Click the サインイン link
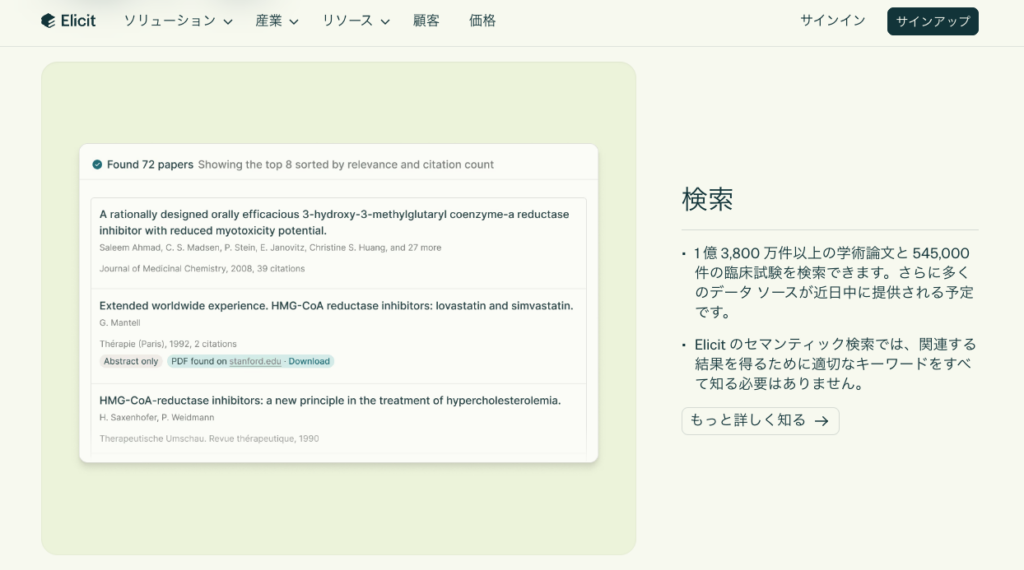This screenshot has width=1024, height=570. [832, 21]
